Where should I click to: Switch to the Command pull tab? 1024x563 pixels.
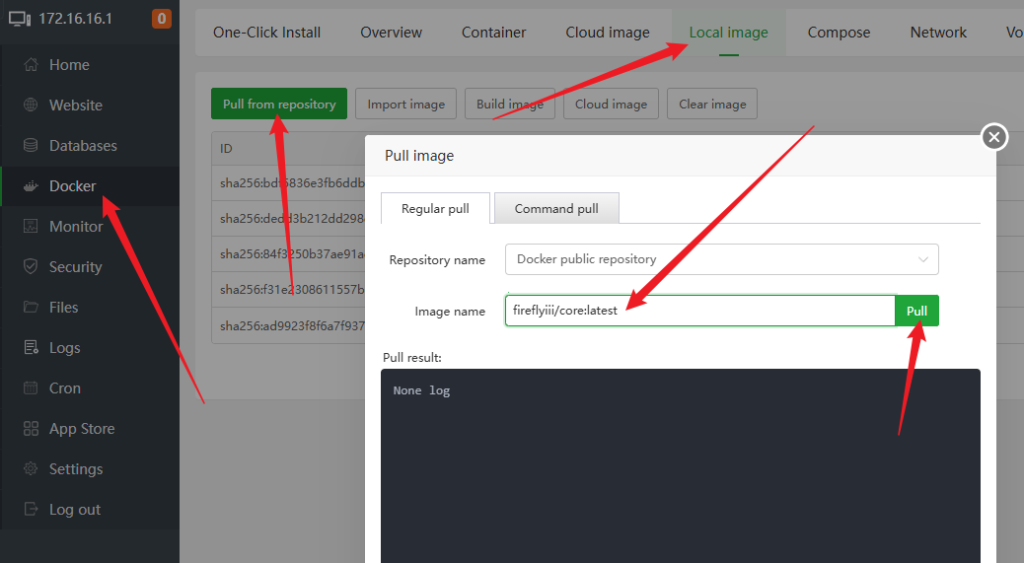pyautogui.click(x=556, y=208)
